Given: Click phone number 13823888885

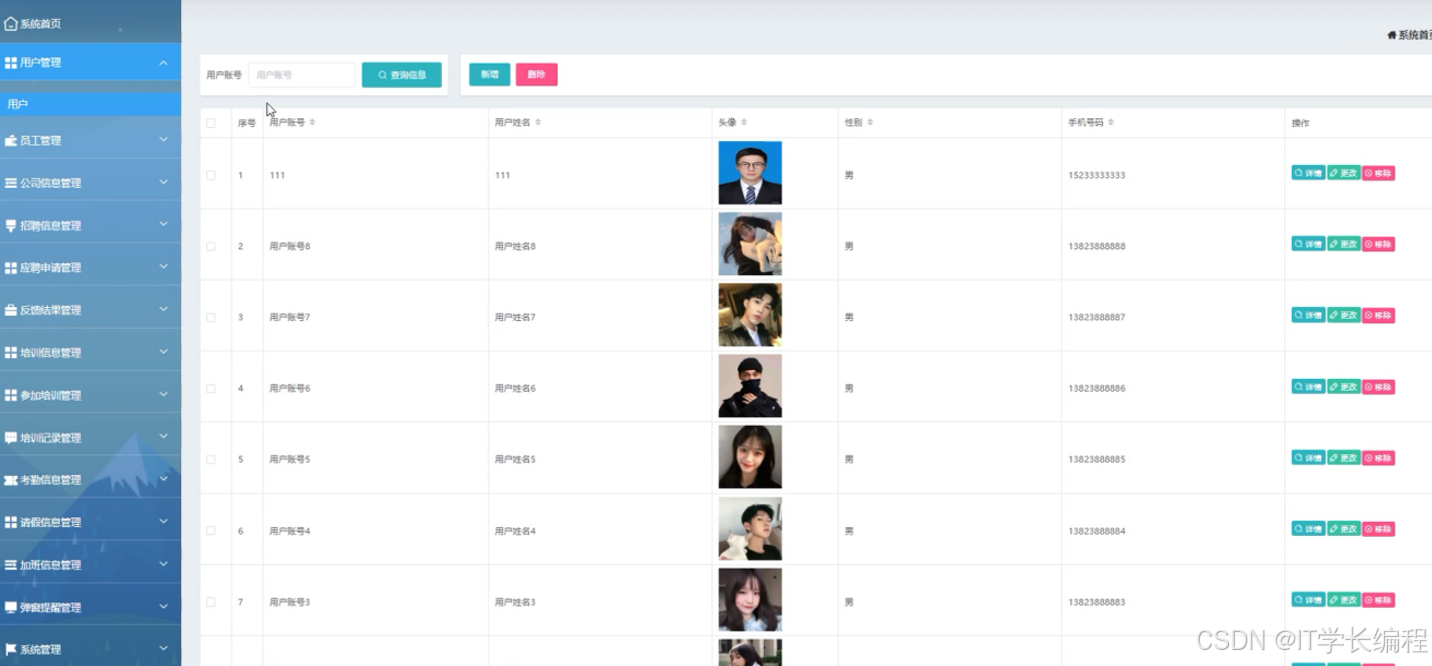Looking at the screenshot, I should pos(1097,459).
